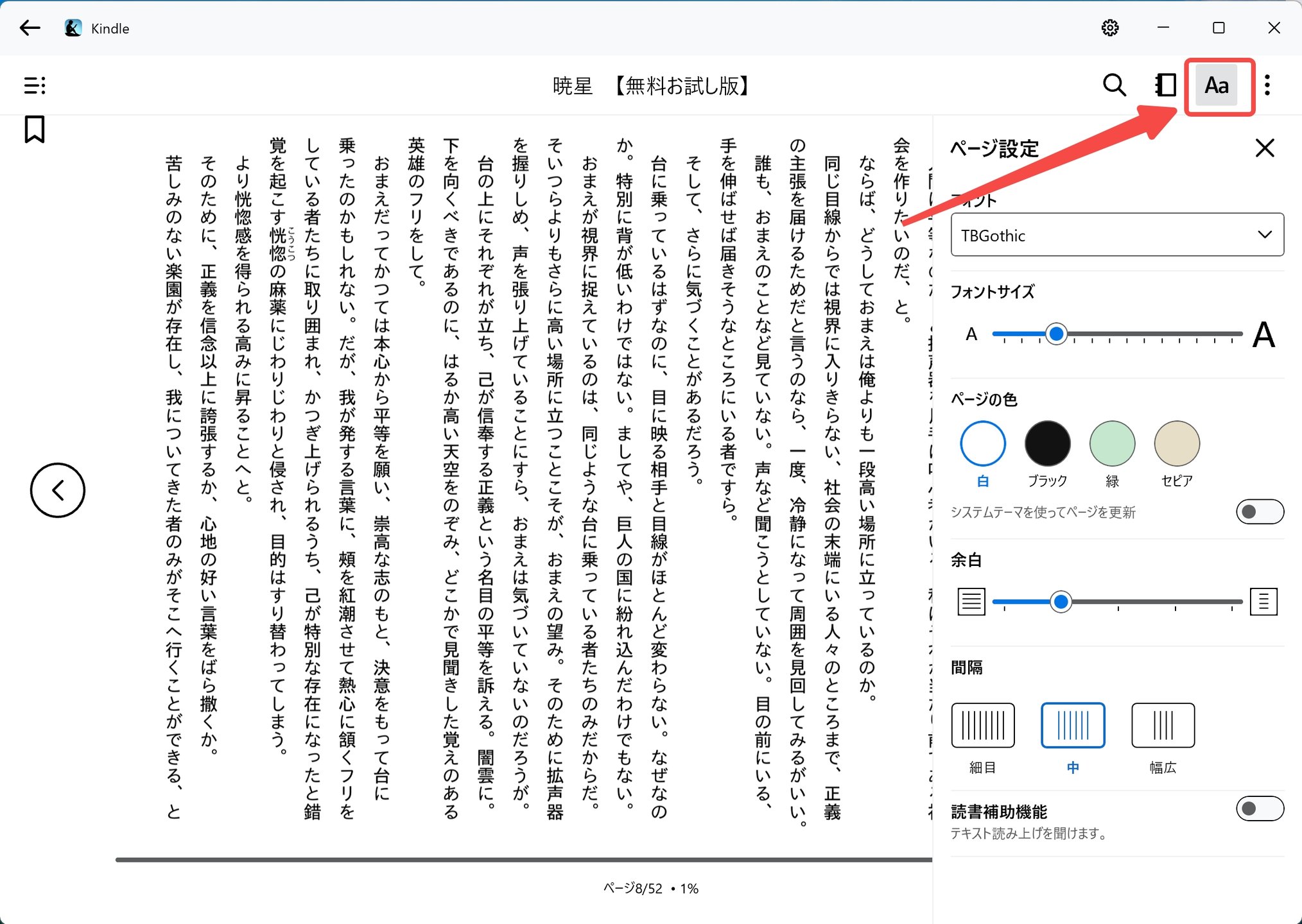Click the narrow margin icon
Screen dimensions: 1302x924
point(971,602)
